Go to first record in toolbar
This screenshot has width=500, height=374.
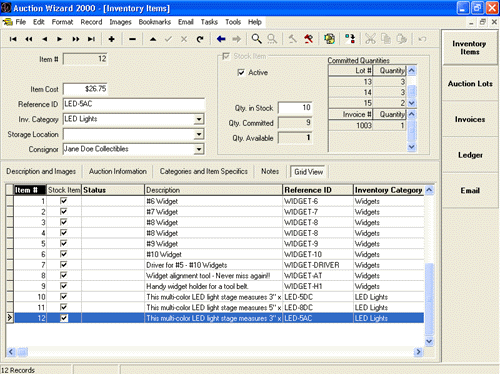(x=13, y=39)
